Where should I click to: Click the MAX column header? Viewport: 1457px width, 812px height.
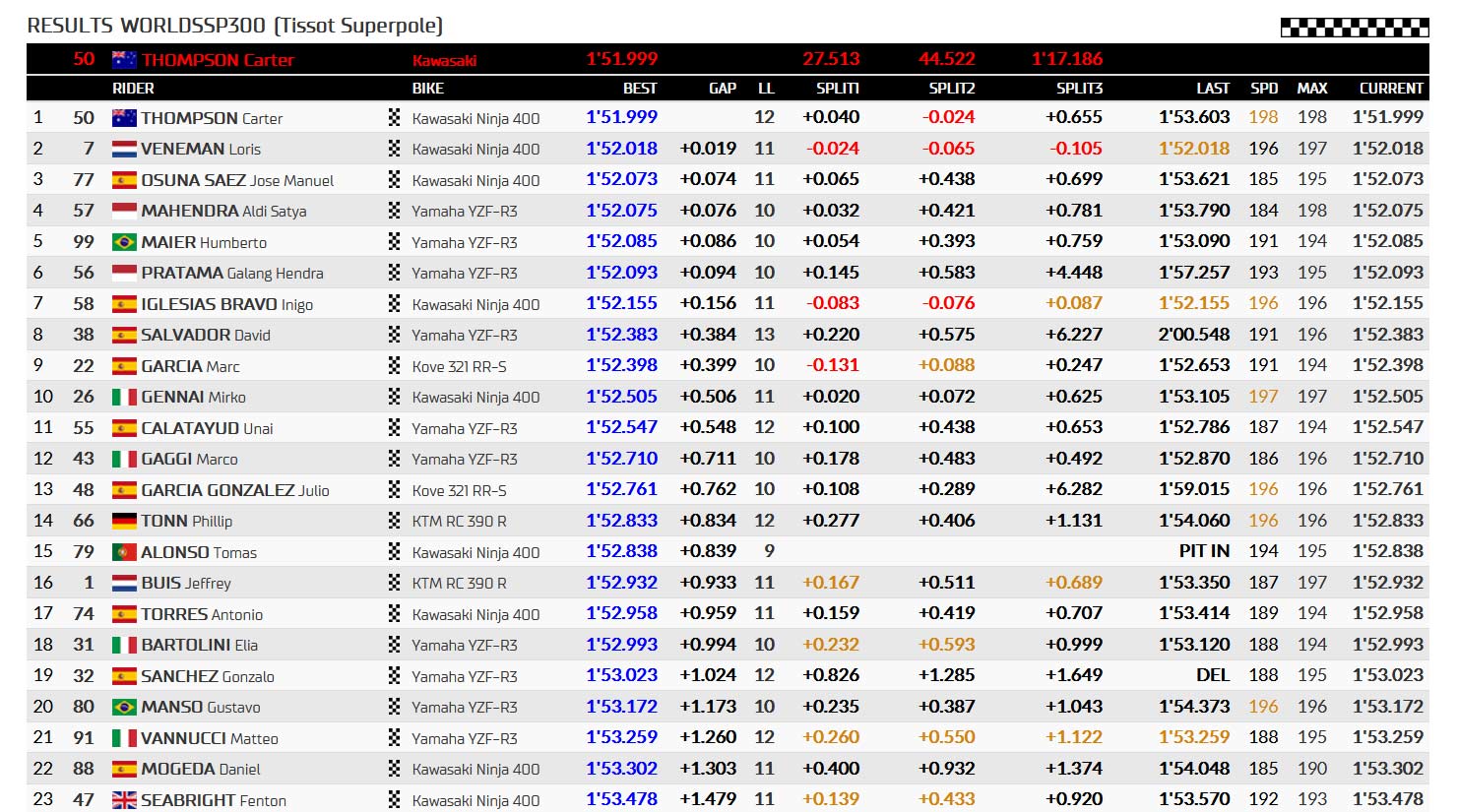1312,89
